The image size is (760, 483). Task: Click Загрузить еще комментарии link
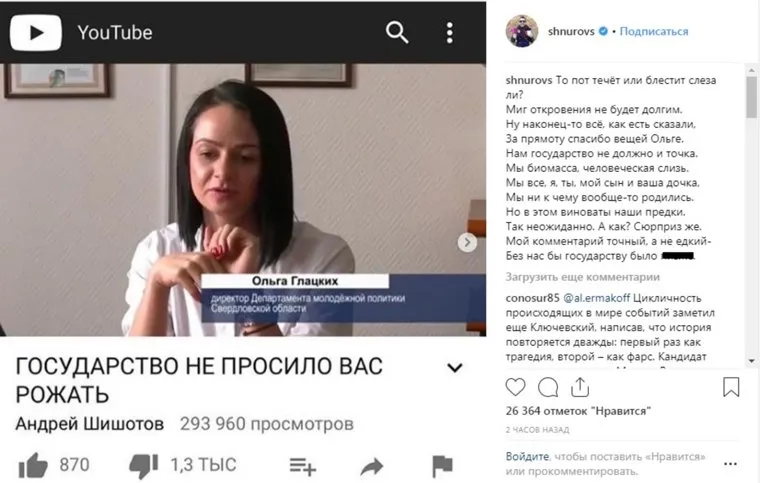point(583,277)
